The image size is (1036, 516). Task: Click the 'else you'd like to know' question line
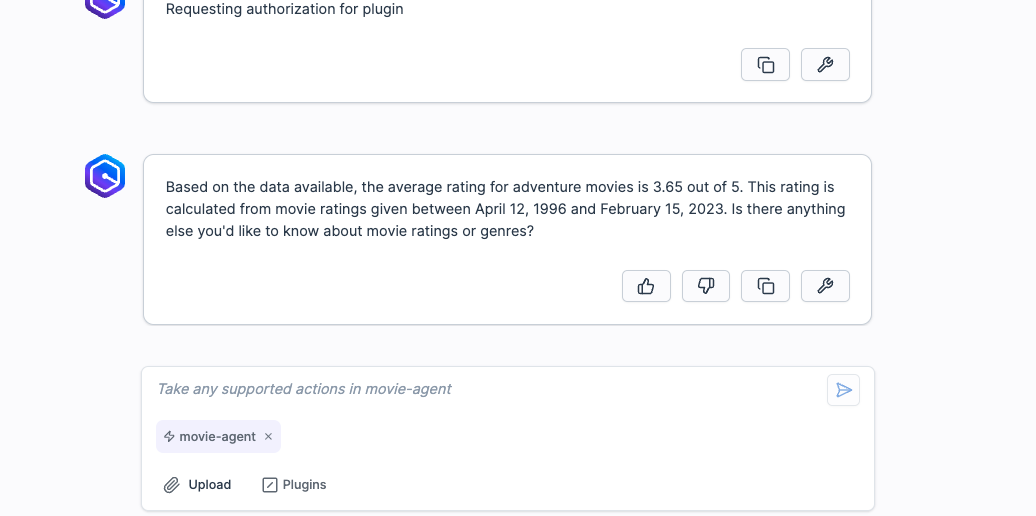tap(350, 231)
